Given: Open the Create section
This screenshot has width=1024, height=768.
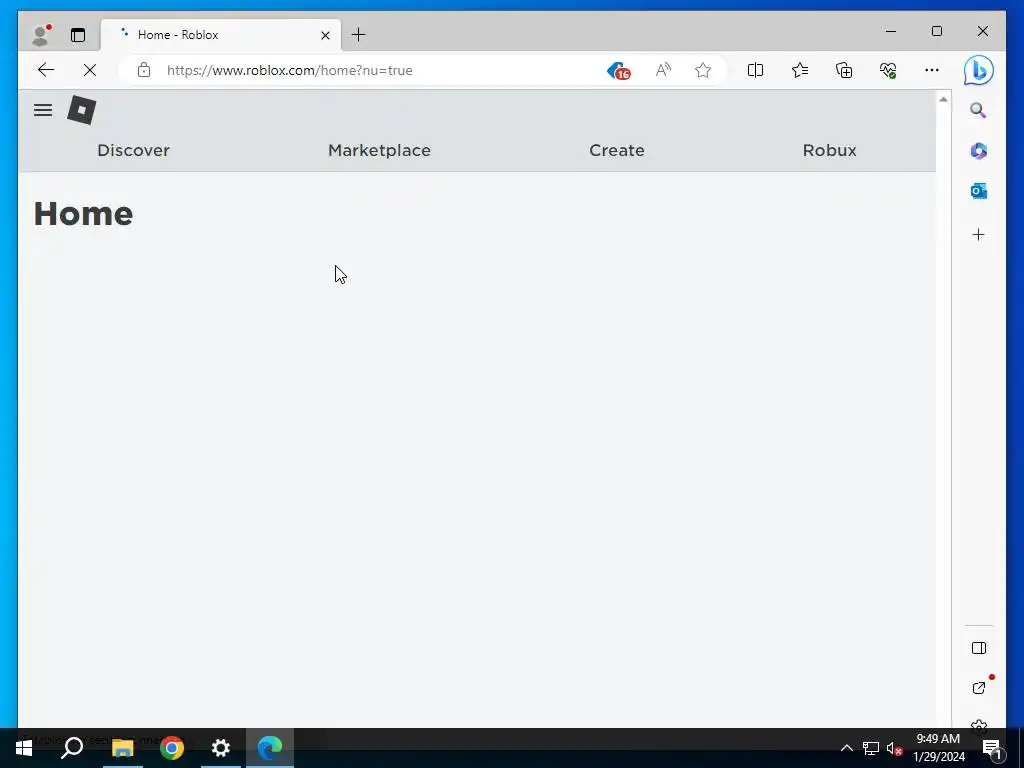Looking at the screenshot, I should point(616,150).
